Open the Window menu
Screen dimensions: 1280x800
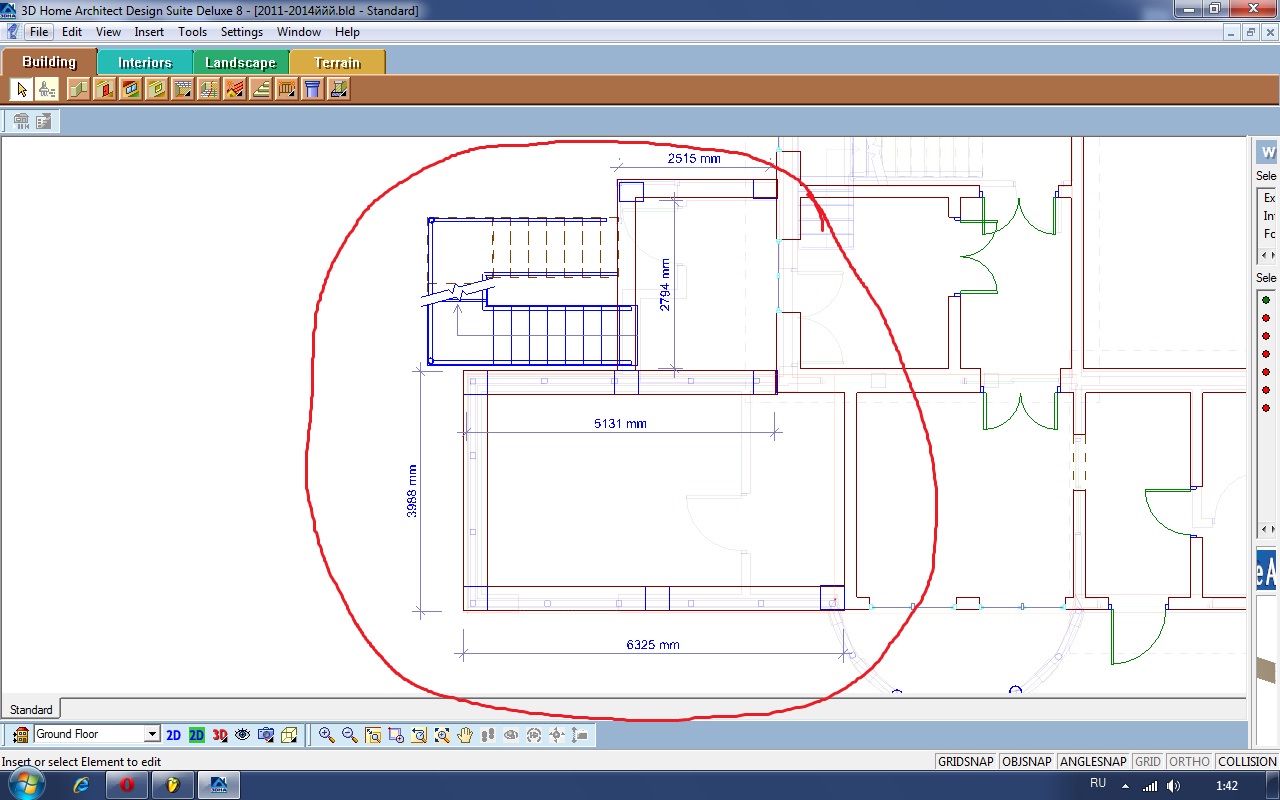[x=299, y=32]
